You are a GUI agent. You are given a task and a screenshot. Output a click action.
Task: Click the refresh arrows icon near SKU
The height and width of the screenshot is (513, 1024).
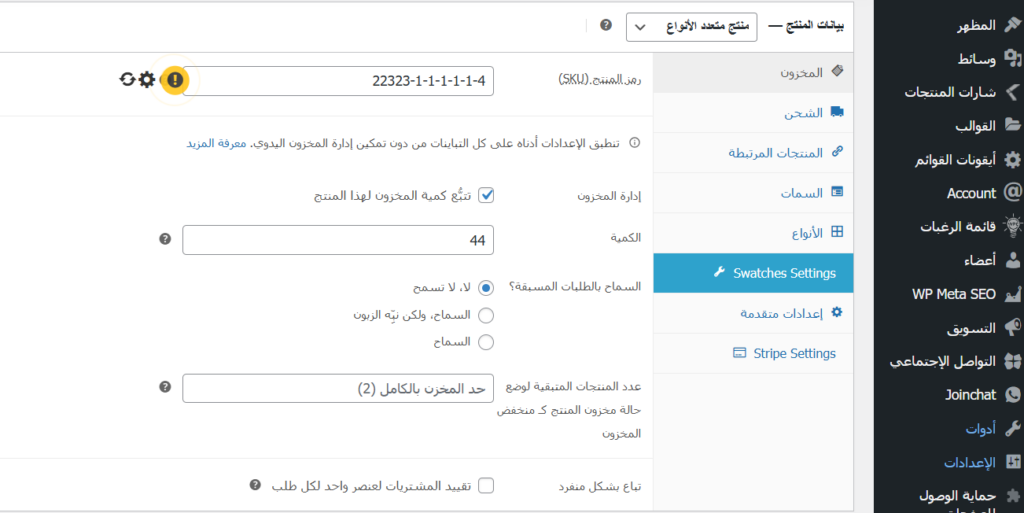[127, 80]
